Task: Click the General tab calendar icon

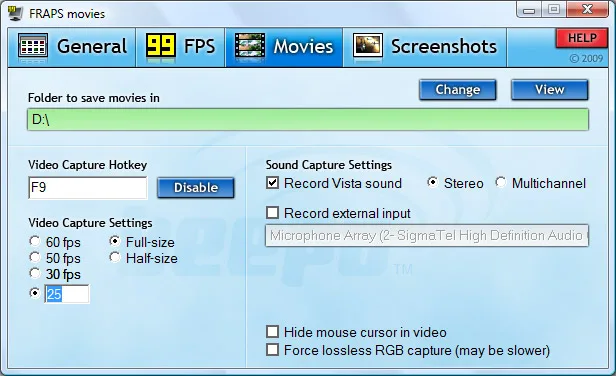Action: [33, 46]
